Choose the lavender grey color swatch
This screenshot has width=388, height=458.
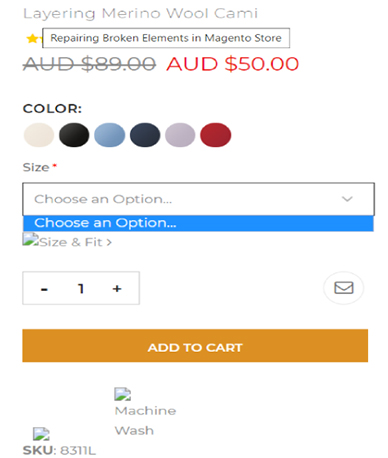click(180, 135)
